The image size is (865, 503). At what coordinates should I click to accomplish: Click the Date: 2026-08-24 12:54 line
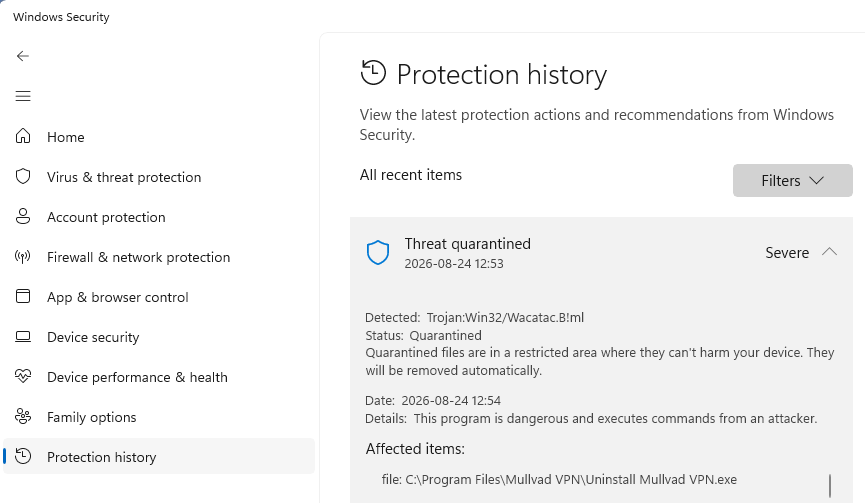click(x=432, y=400)
